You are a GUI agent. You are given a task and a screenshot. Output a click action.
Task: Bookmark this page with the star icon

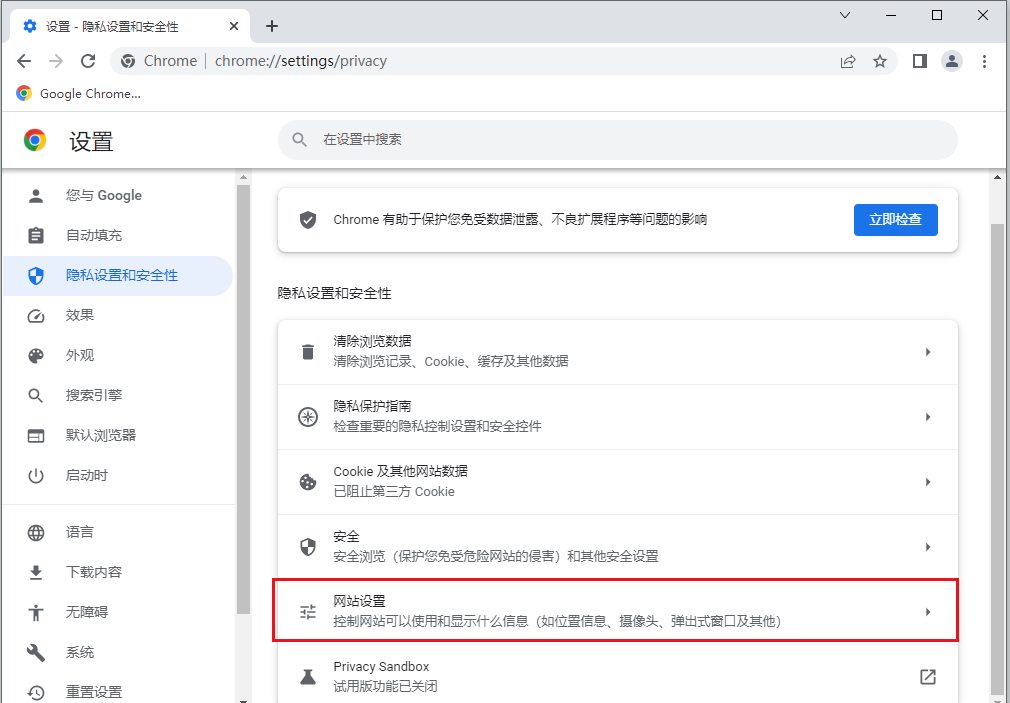pyautogui.click(x=880, y=61)
